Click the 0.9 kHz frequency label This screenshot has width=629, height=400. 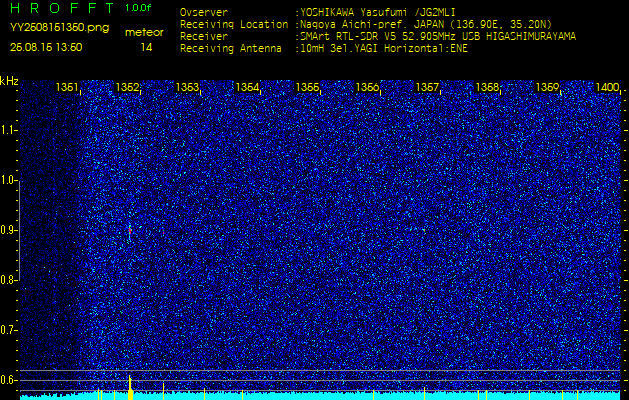8,230
